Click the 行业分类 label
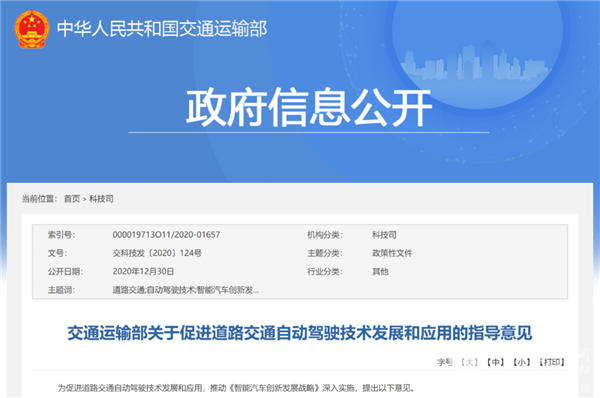 click(x=325, y=271)
